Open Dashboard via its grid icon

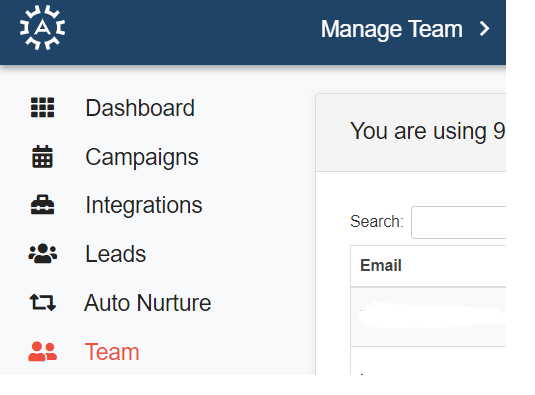(42, 107)
